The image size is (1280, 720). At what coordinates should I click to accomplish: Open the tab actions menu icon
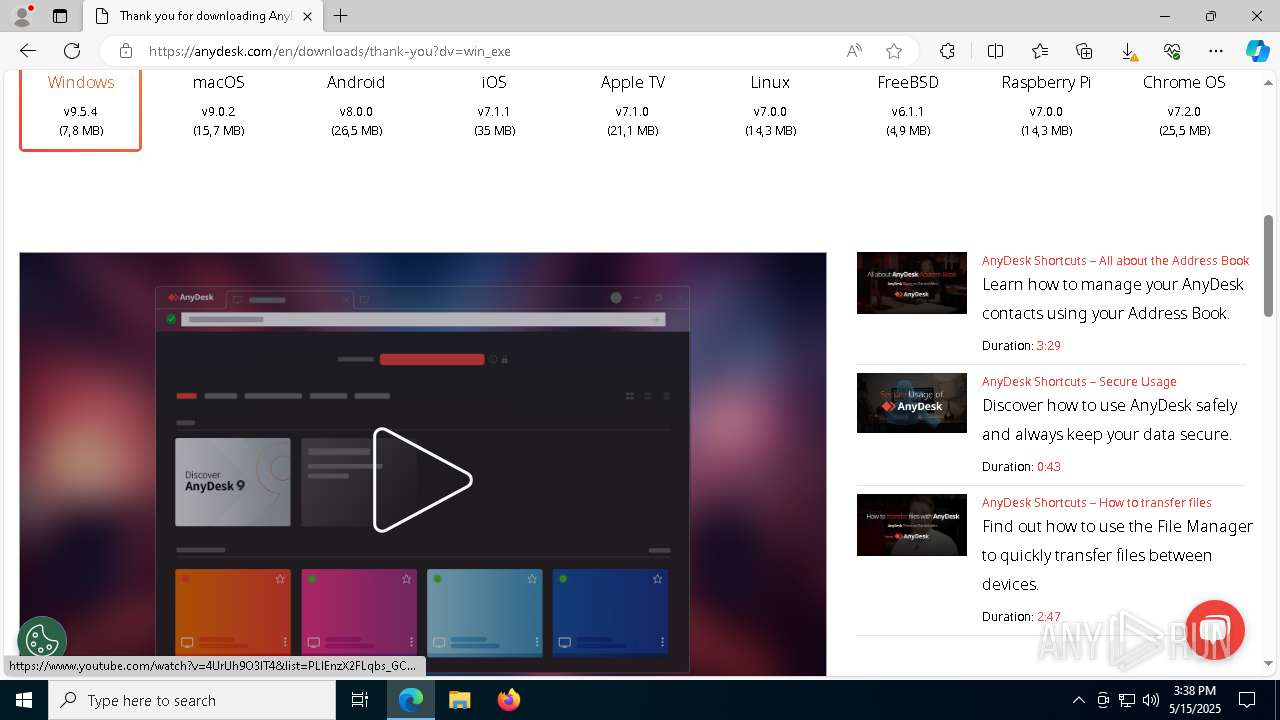point(60,16)
